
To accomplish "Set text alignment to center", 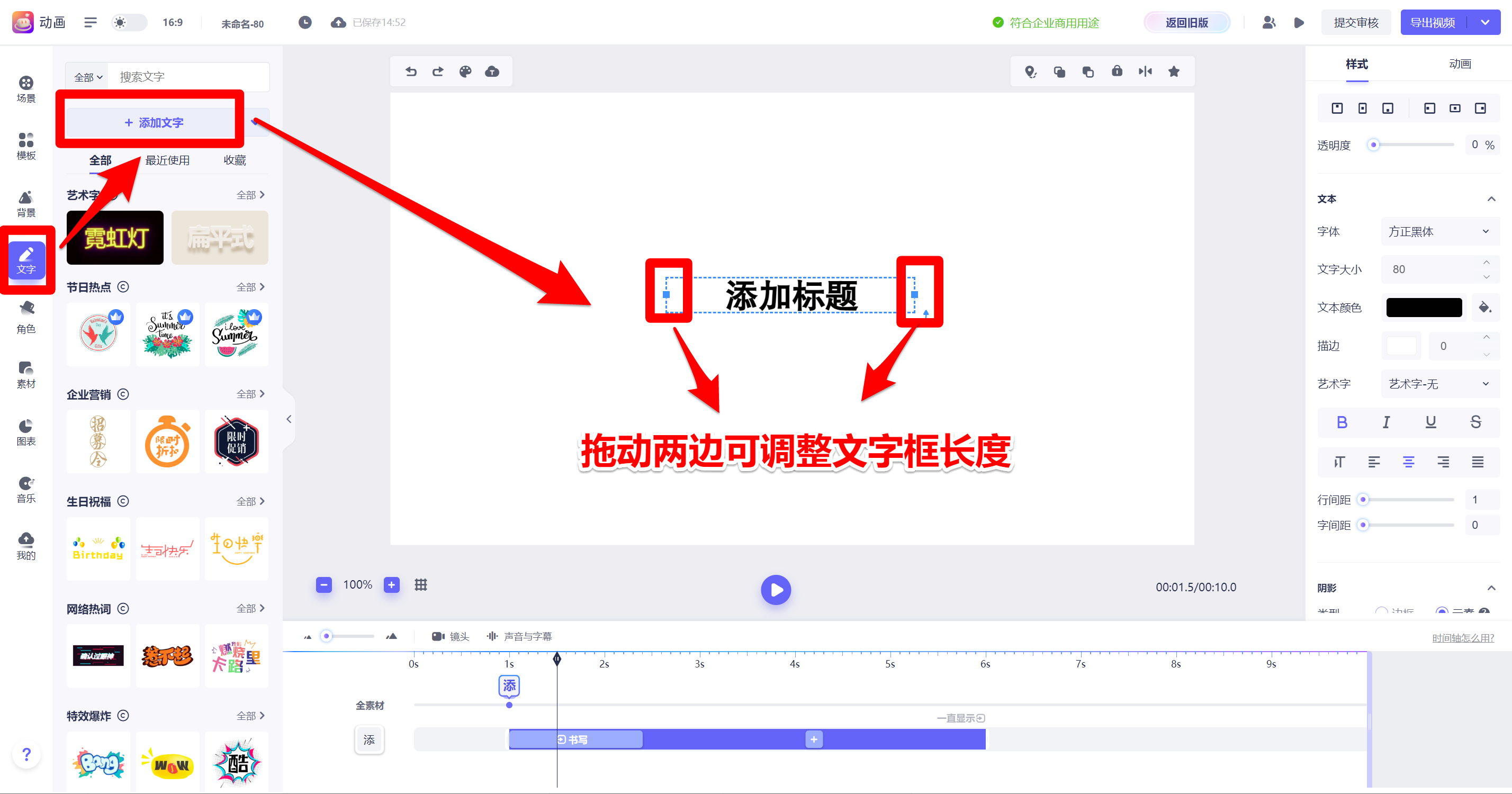I will click(1409, 462).
